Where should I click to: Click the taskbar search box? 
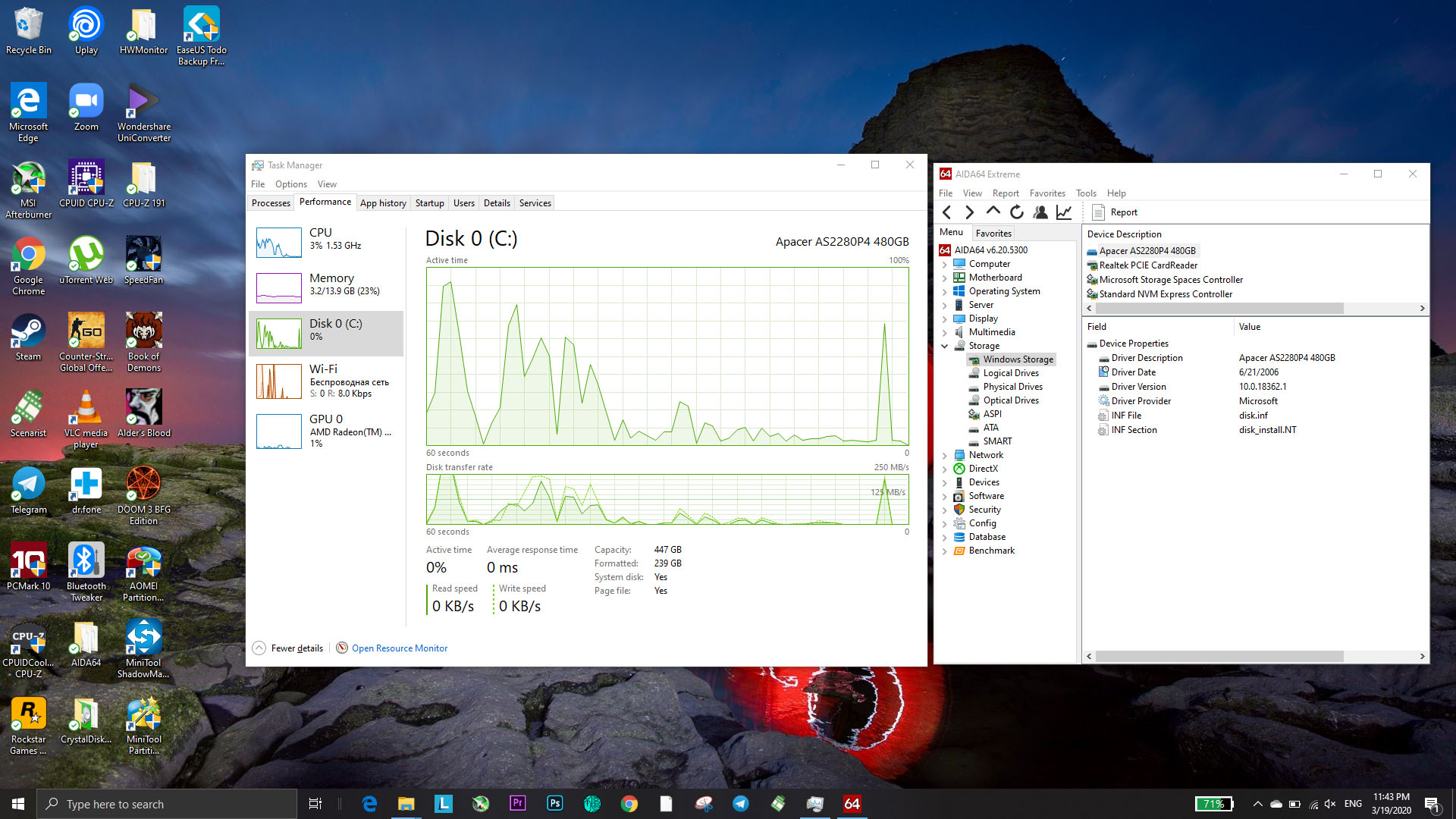click(167, 804)
